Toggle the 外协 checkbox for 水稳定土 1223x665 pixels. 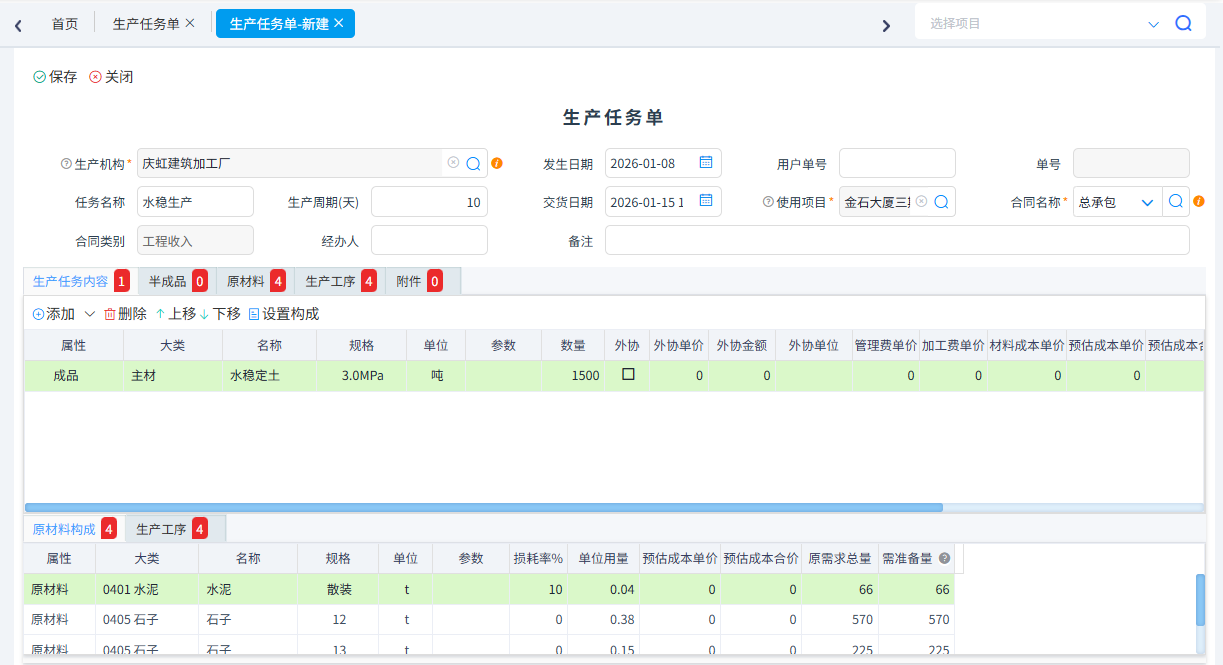coord(628,374)
